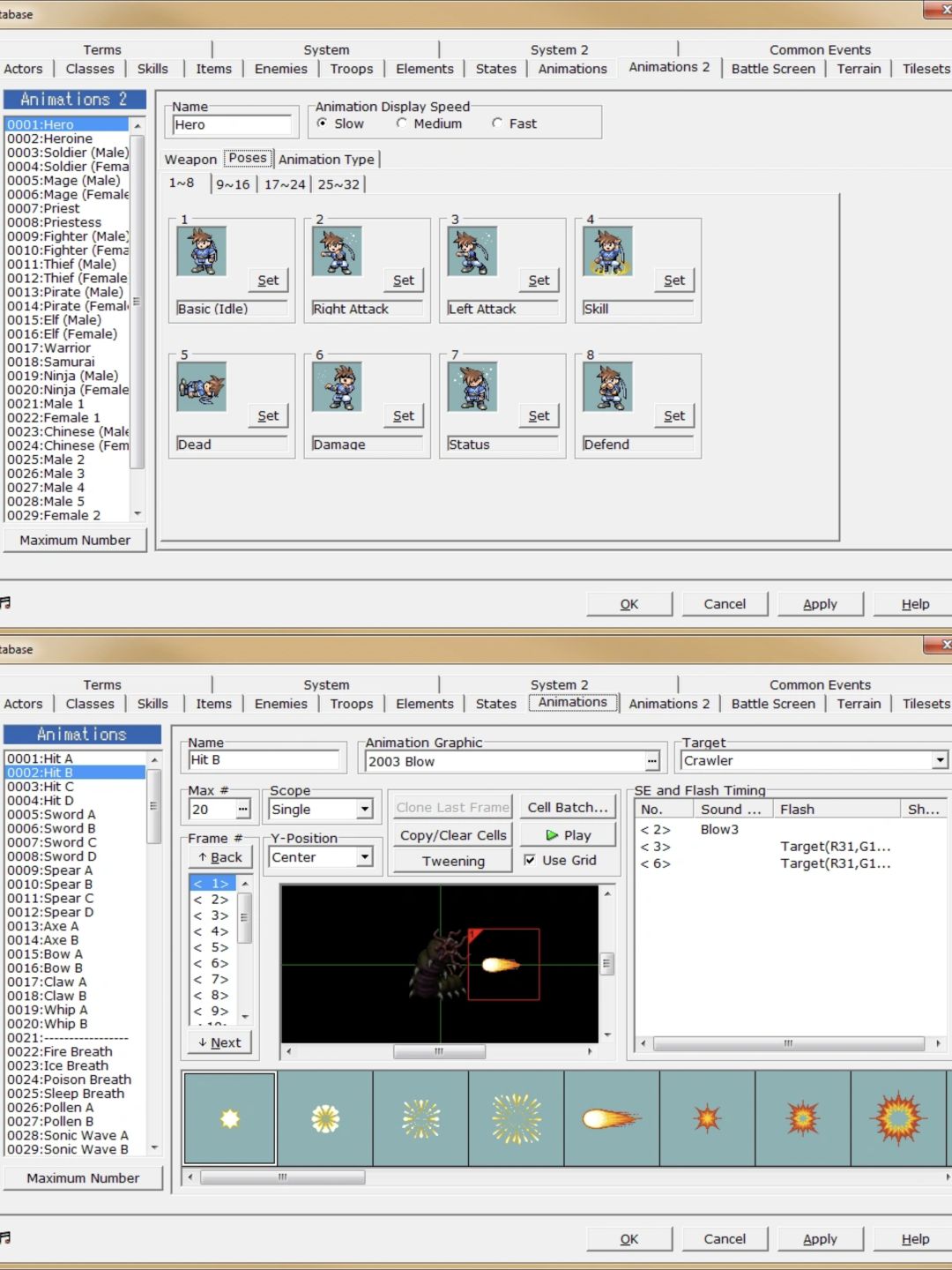Viewport: 952px width, 1270px height.
Task: Click the Play animation button
Action: click(568, 835)
